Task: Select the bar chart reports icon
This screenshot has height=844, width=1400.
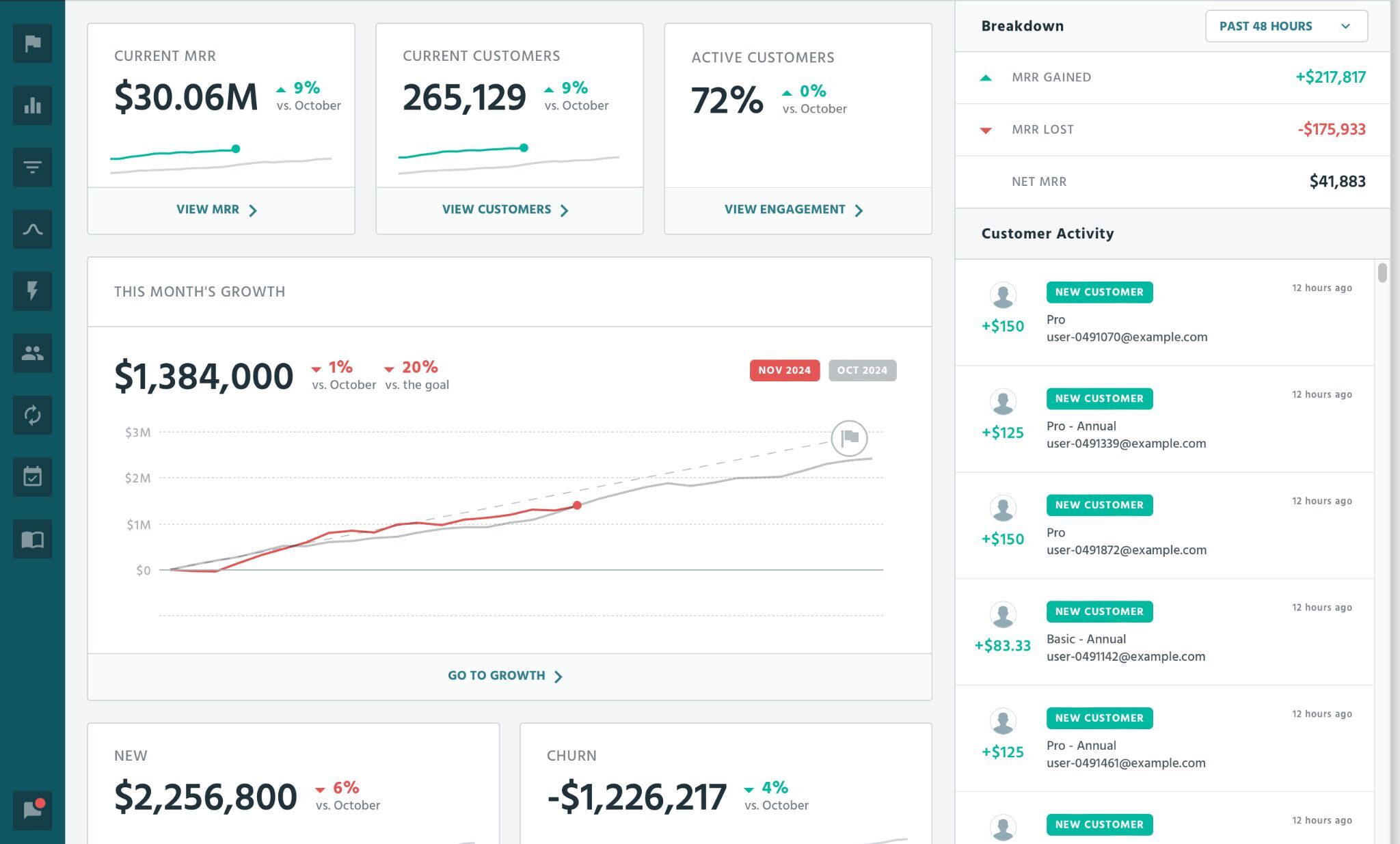Action: (32, 105)
